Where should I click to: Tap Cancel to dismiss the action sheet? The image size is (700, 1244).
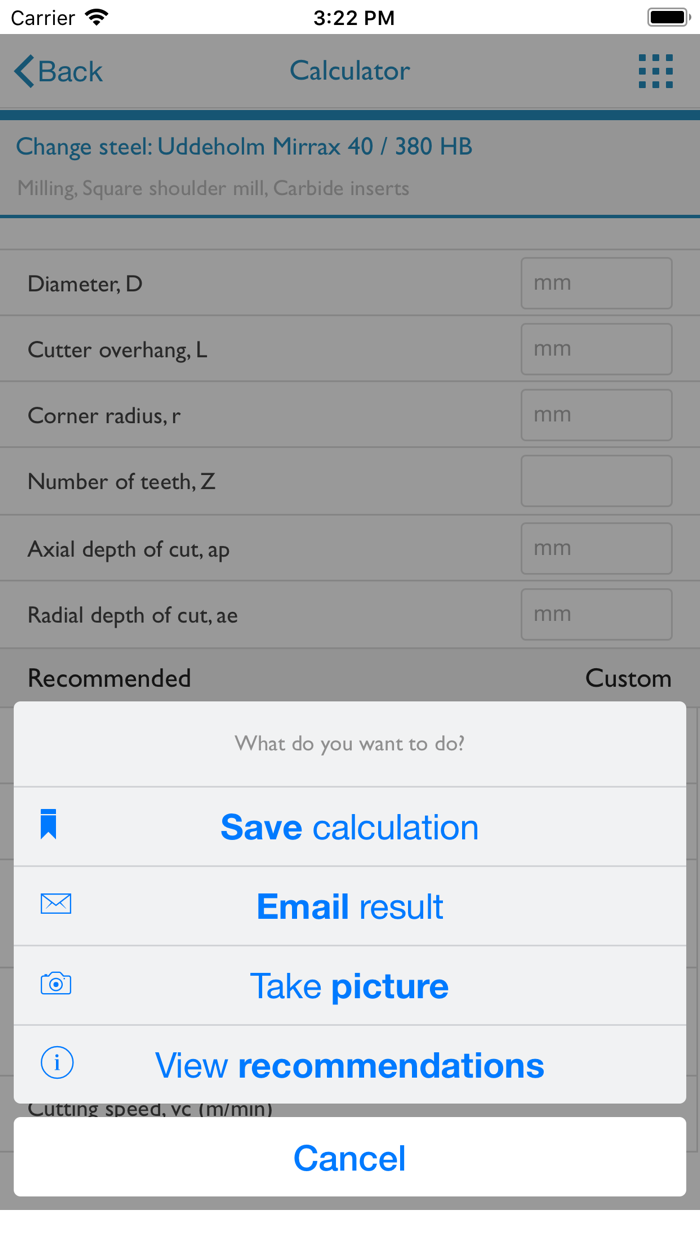coord(349,1157)
